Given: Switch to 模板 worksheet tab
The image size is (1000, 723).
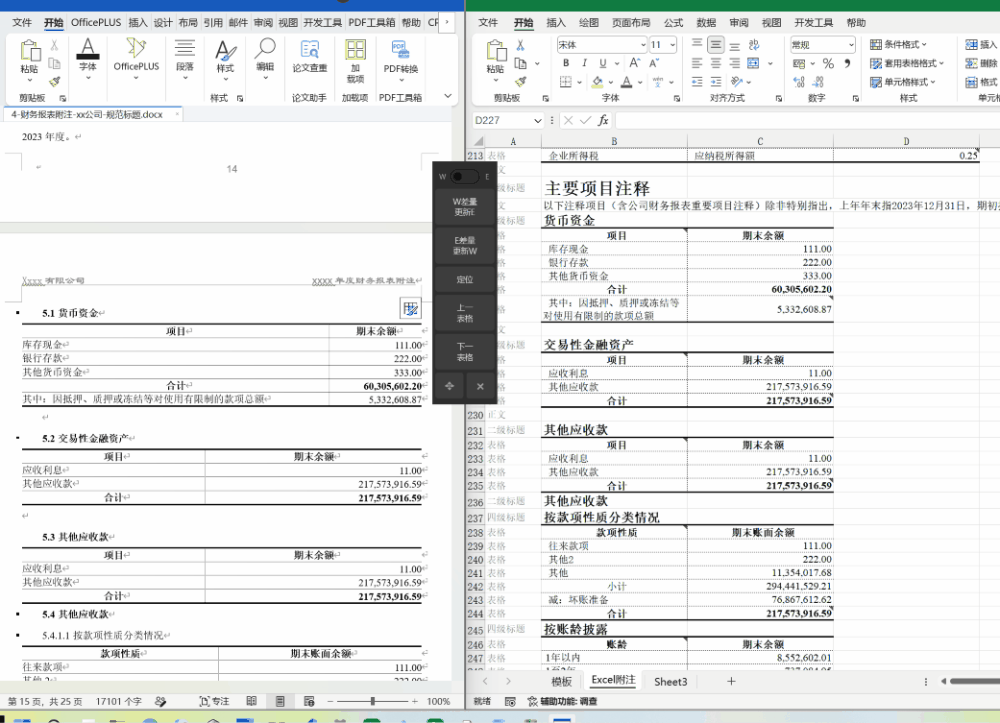Looking at the screenshot, I should [561, 682].
